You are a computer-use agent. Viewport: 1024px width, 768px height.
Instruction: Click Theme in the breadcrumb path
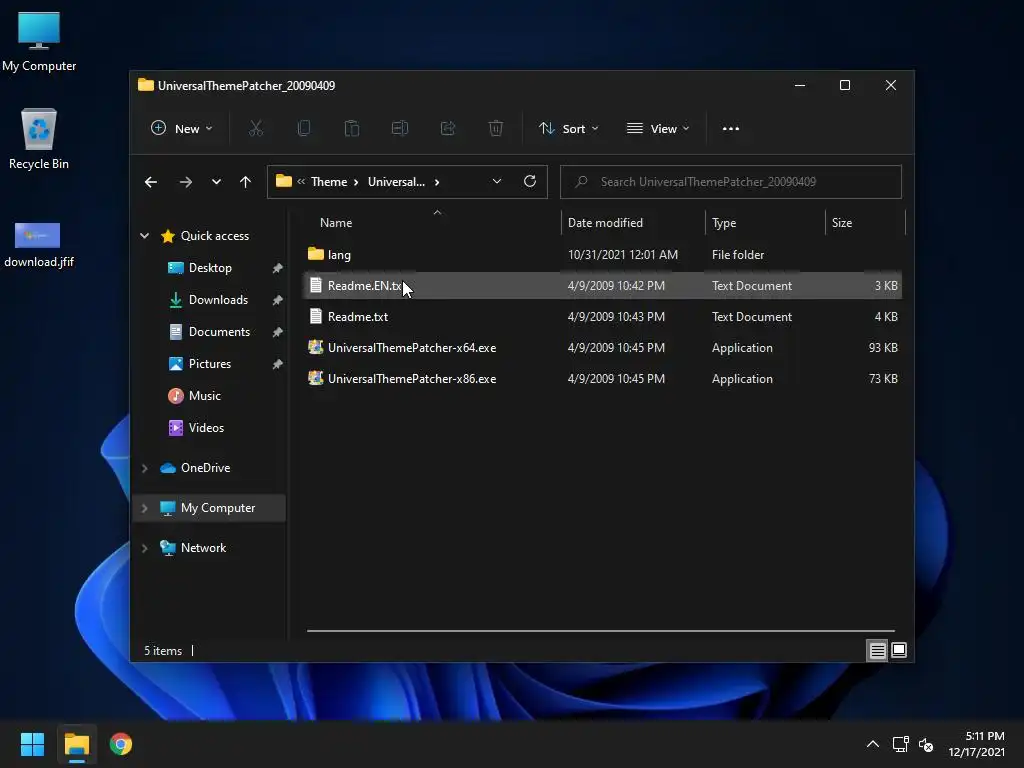click(x=329, y=182)
